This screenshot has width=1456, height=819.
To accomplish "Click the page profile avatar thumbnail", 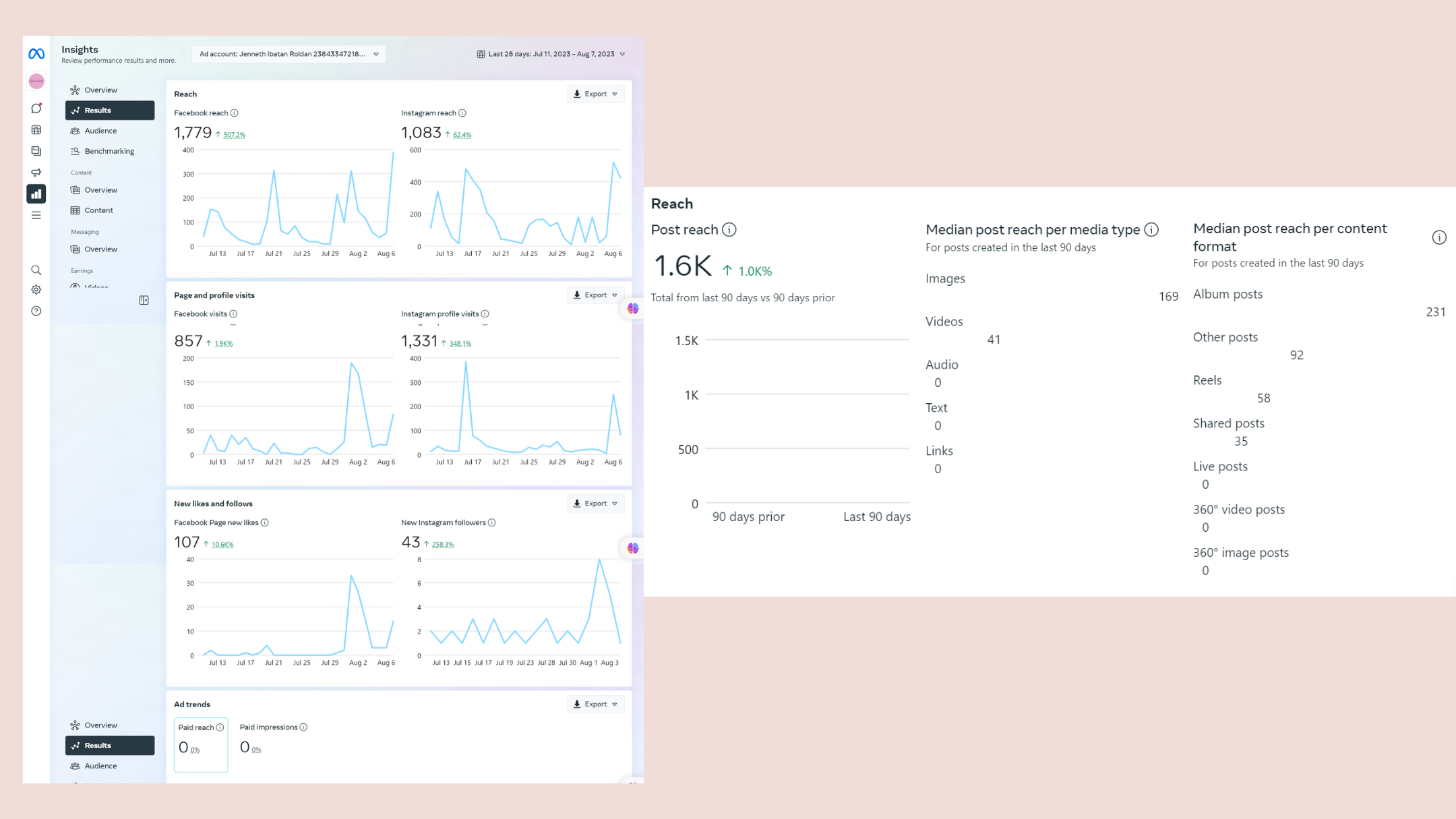I will pyautogui.click(x=36, y=81).
